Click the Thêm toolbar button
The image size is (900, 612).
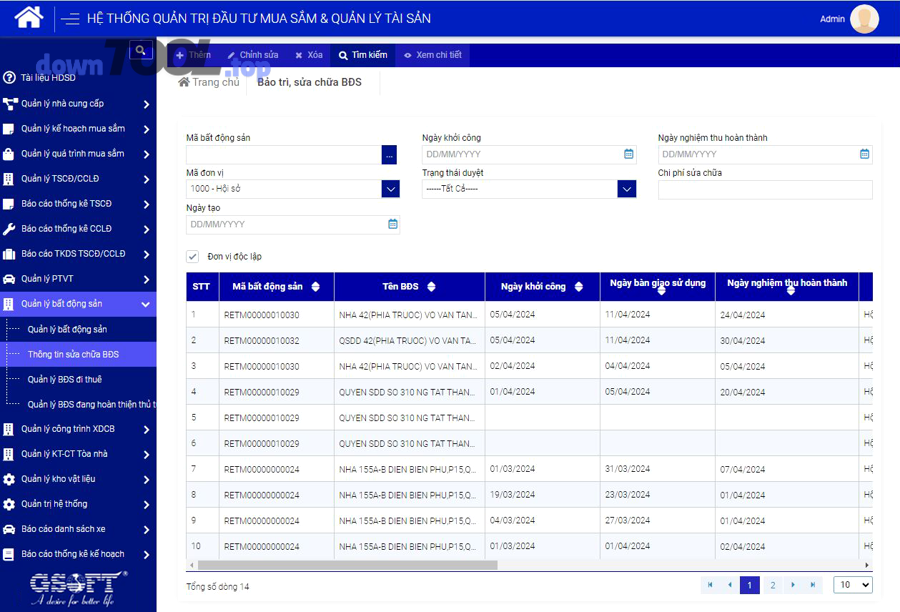click(x=193, y=55)
